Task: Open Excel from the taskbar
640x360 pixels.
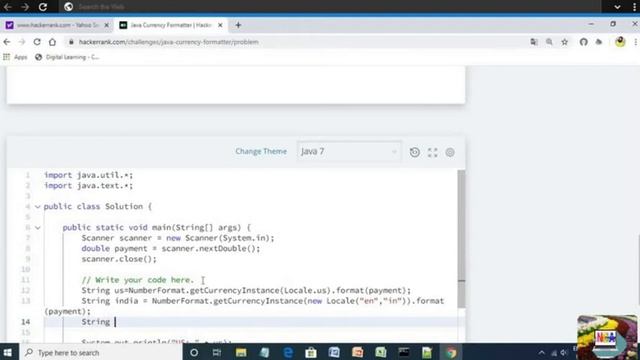Action: pyautogui.click(x=381, y=353)
